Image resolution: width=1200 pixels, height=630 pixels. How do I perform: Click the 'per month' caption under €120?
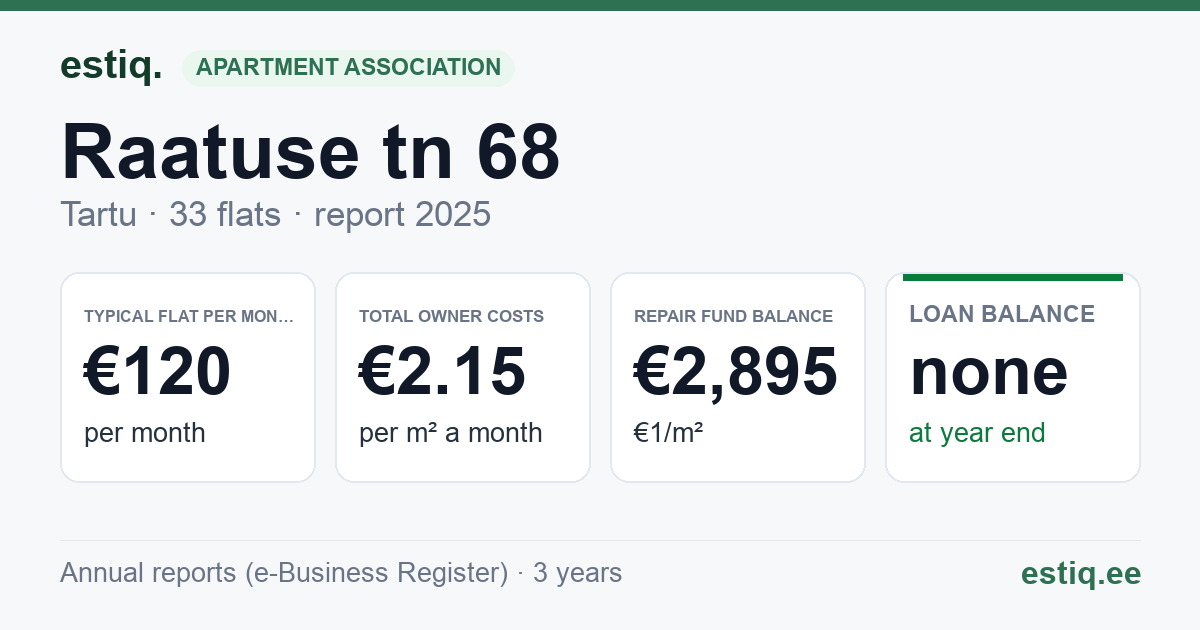pos(144,433)
